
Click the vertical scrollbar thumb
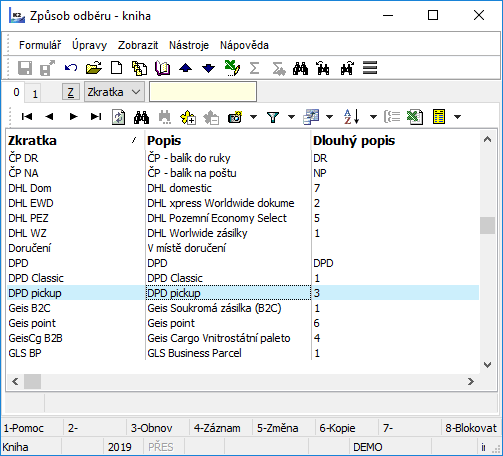tap(487, 225)
